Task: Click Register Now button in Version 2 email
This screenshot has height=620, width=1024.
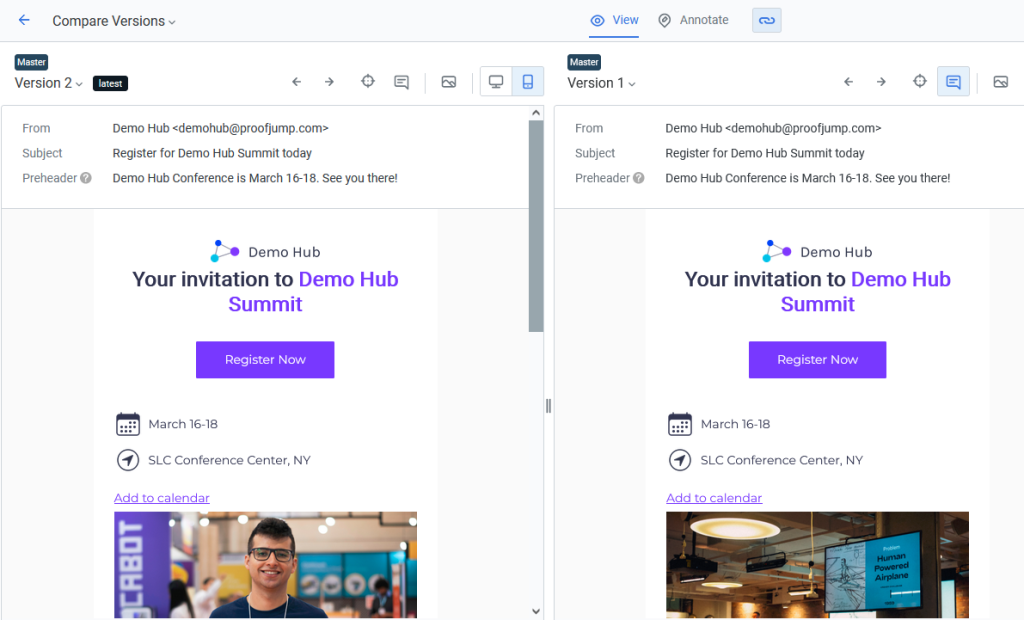Action: 265,359
